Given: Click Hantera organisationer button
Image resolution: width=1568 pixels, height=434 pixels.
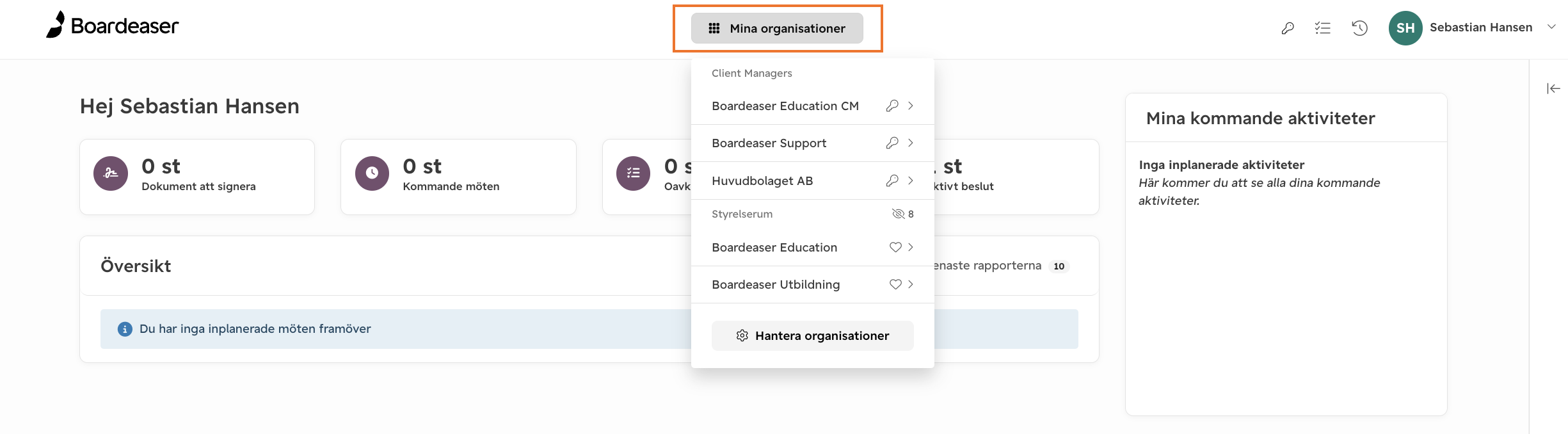Looking at the screenshot, I should tap(813, 335).
